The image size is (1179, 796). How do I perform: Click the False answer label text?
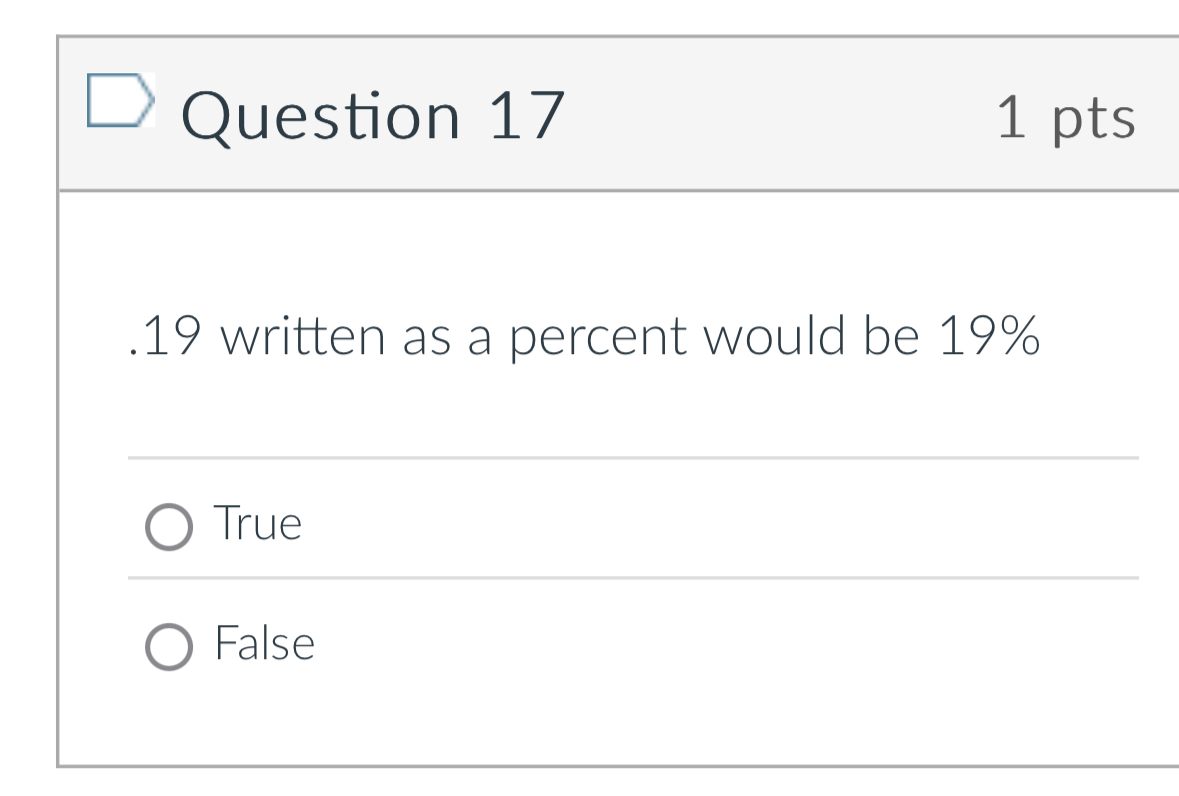pyautogui.click(x=264, y=643)
